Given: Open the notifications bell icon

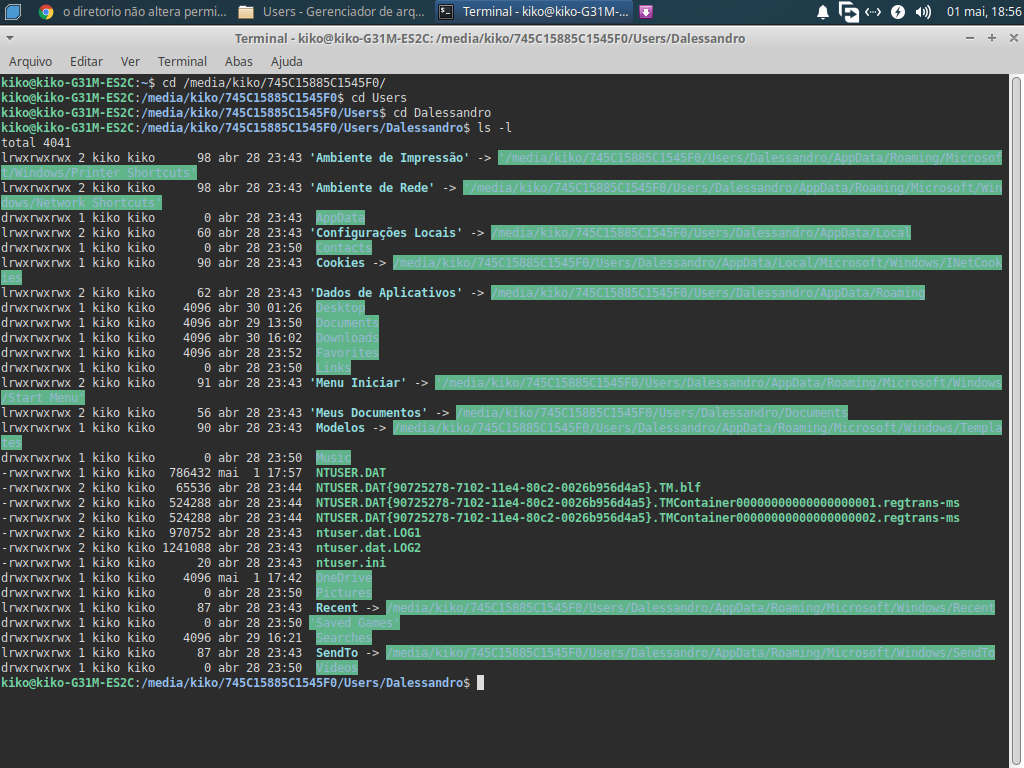Looking at the screenshot, I should [x=823, y=12].
